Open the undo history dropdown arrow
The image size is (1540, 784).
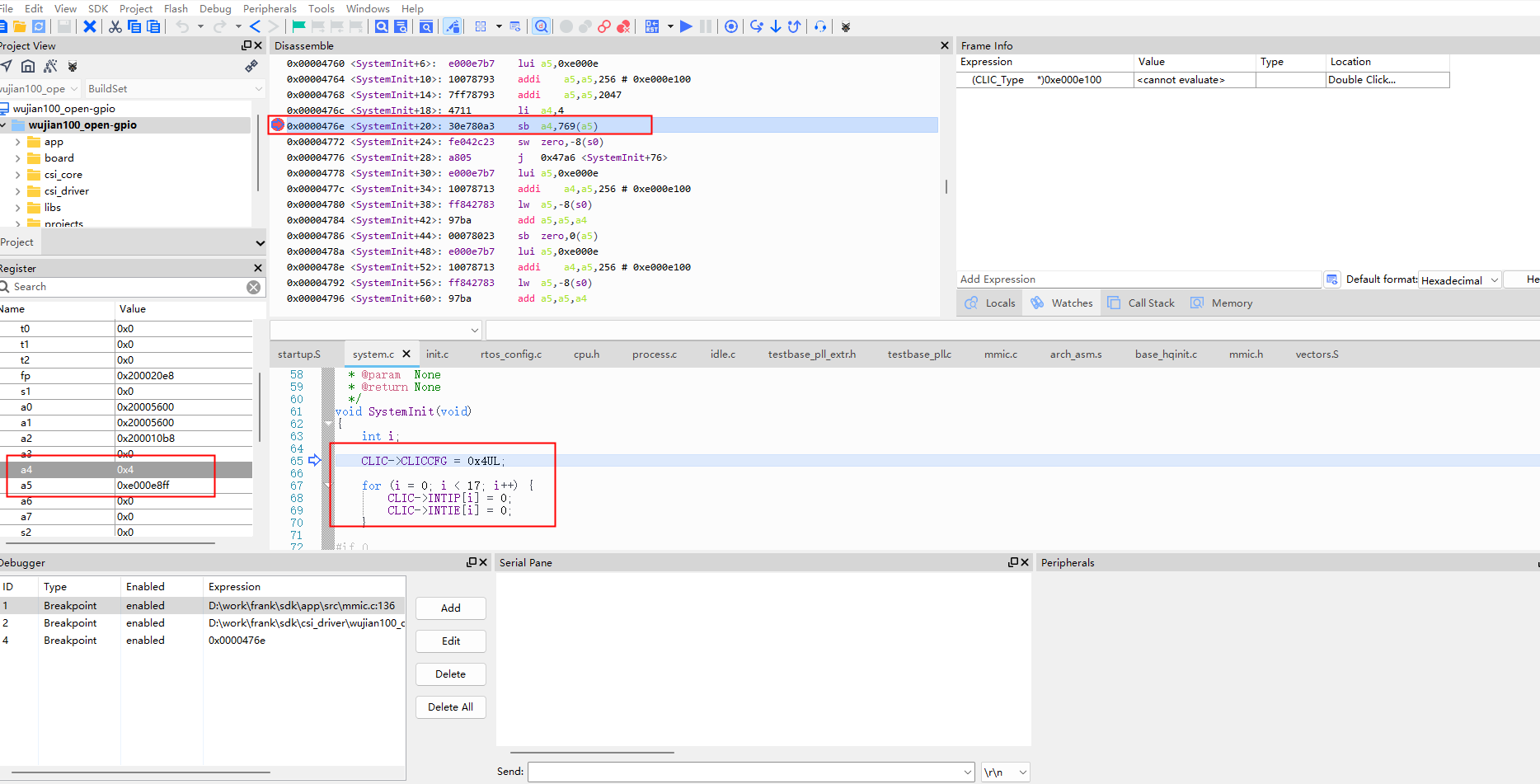click(x=200, y=26)
